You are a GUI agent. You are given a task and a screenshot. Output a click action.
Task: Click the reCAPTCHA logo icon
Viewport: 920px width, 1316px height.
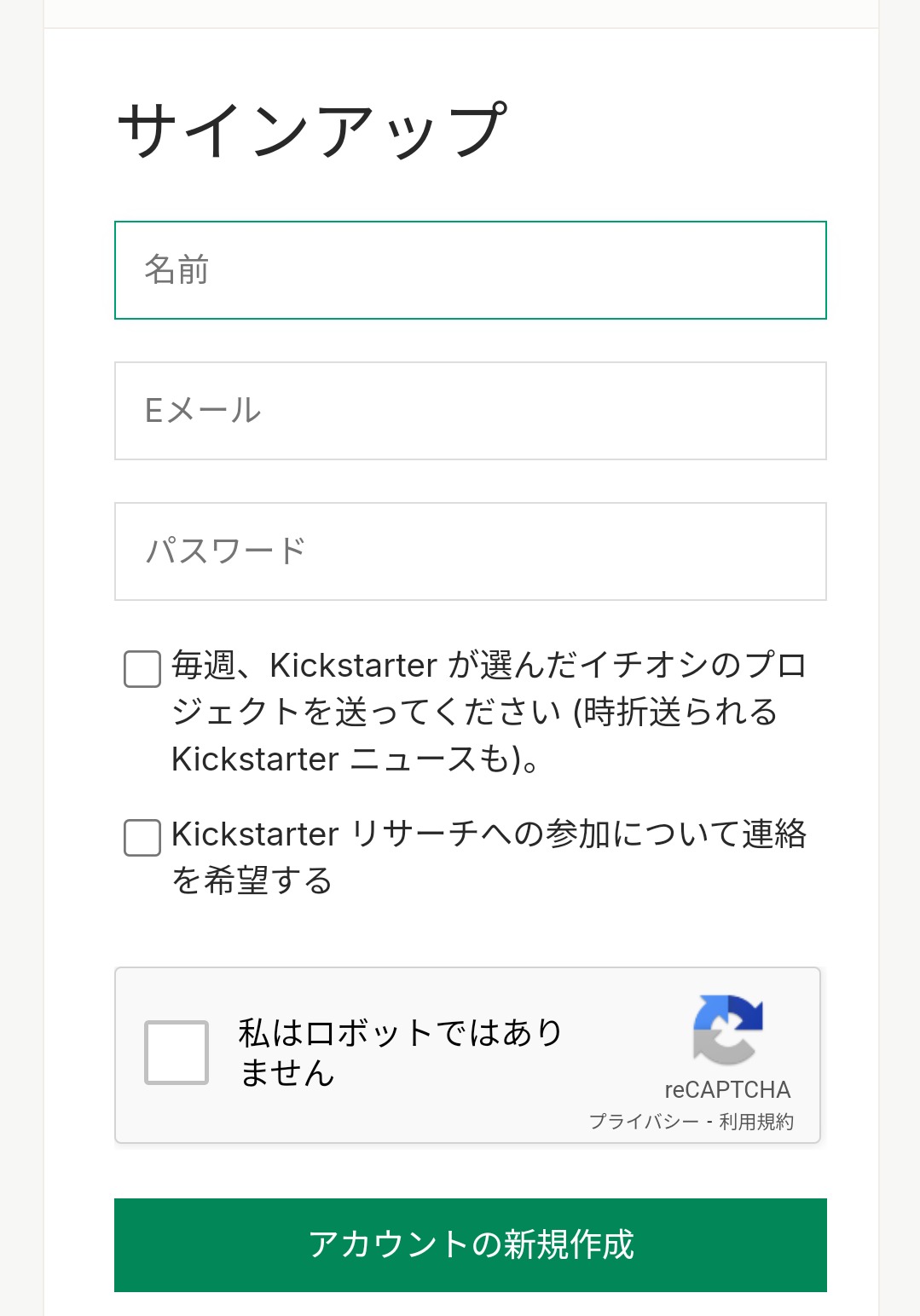(727, 1030)
